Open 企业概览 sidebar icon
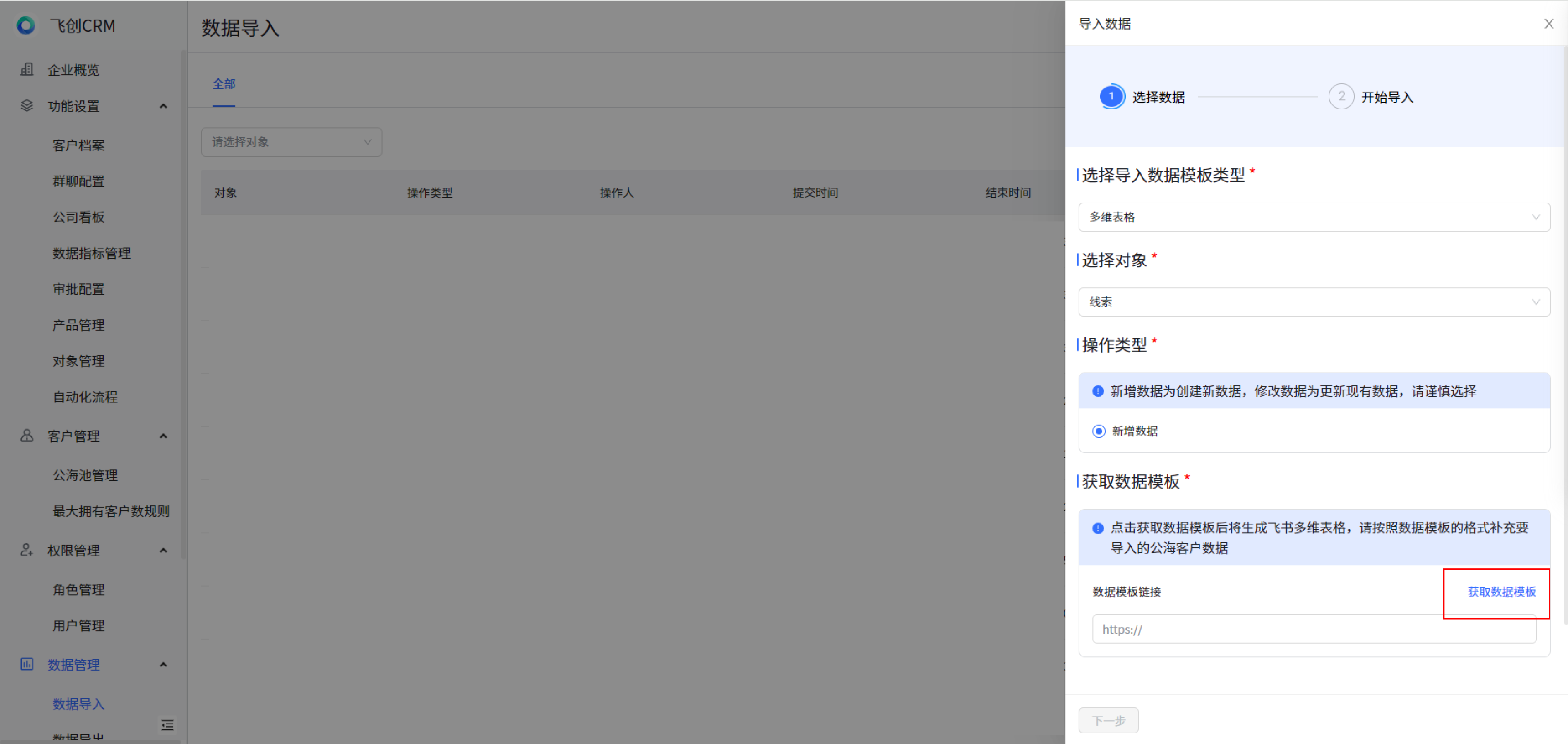 point(27,69)
